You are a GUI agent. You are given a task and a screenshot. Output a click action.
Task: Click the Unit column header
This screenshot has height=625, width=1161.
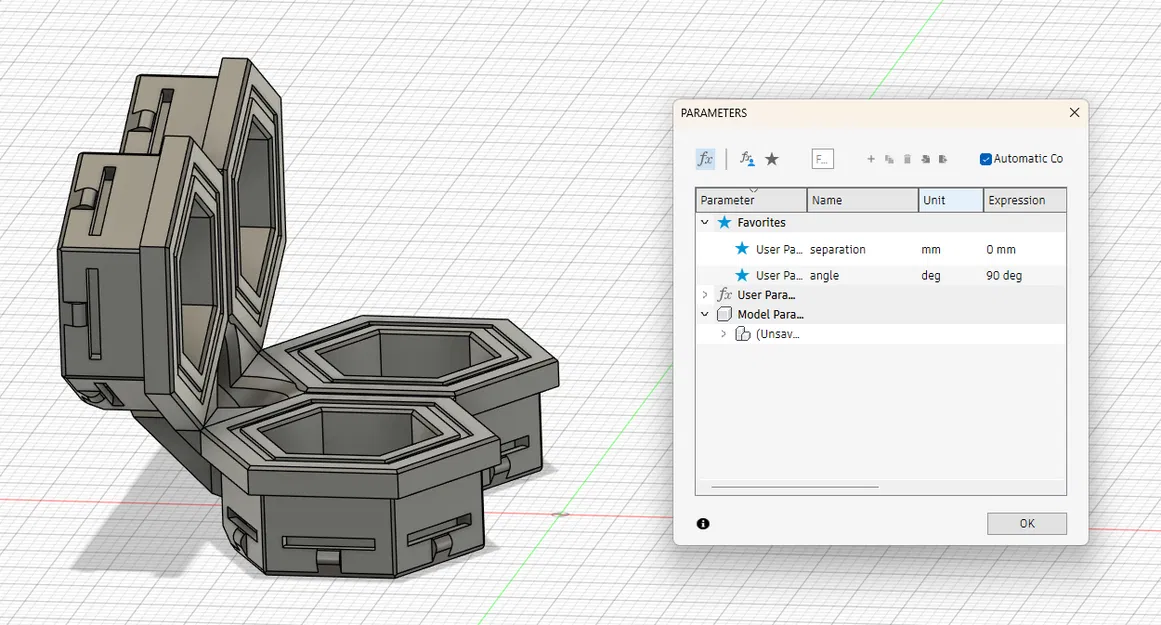point(933,200)
